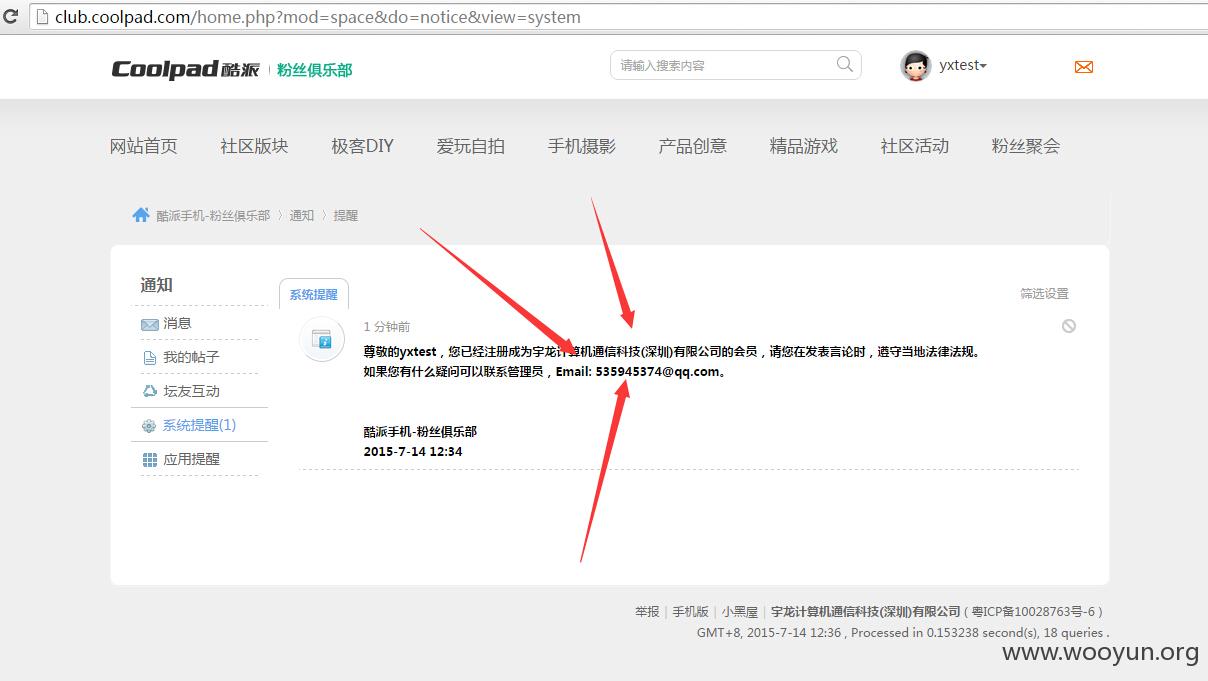
Task: Click 通知 breadcrumb link
Action: [302, 215]
